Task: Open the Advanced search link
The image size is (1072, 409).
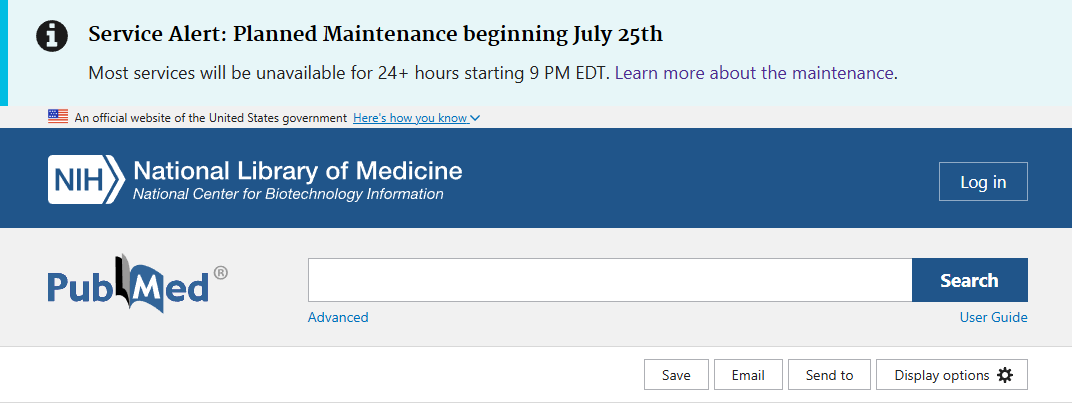Action: coord(338,317)
